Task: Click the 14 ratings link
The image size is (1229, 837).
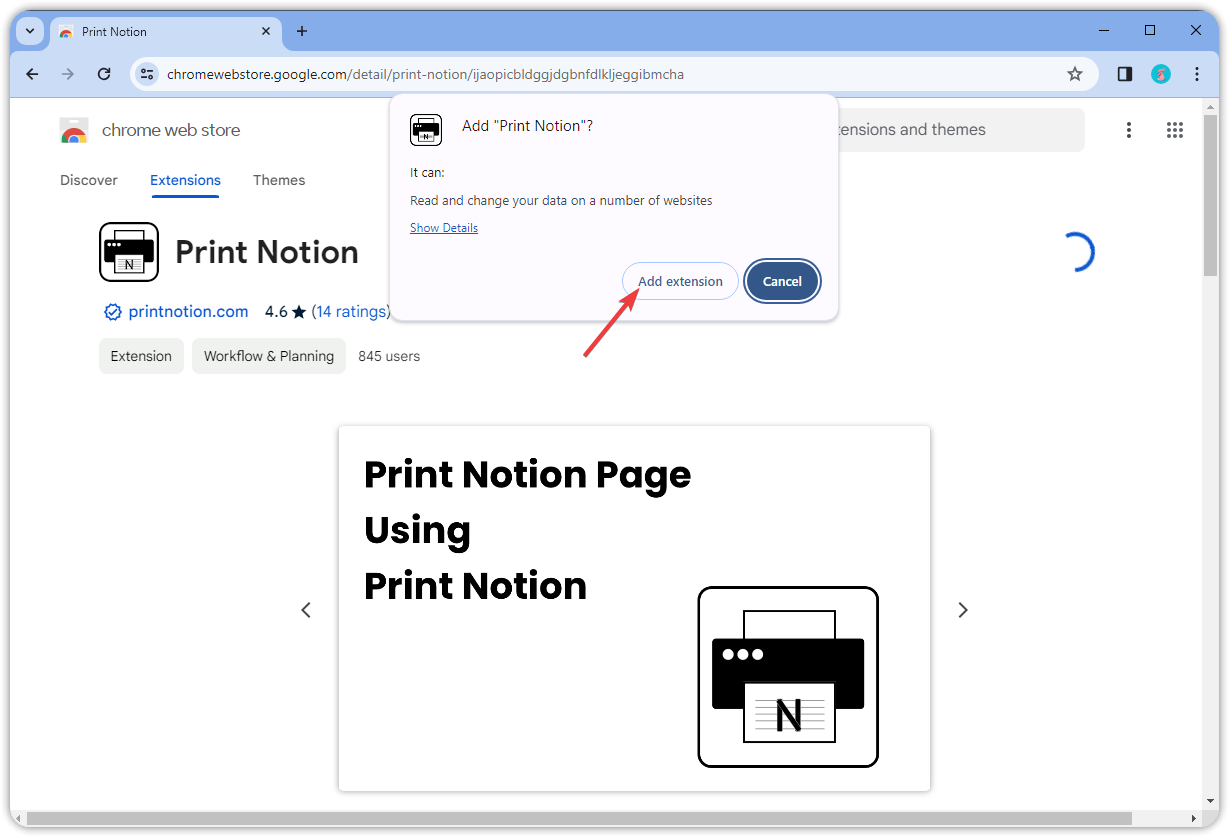Action: [351, 311]
